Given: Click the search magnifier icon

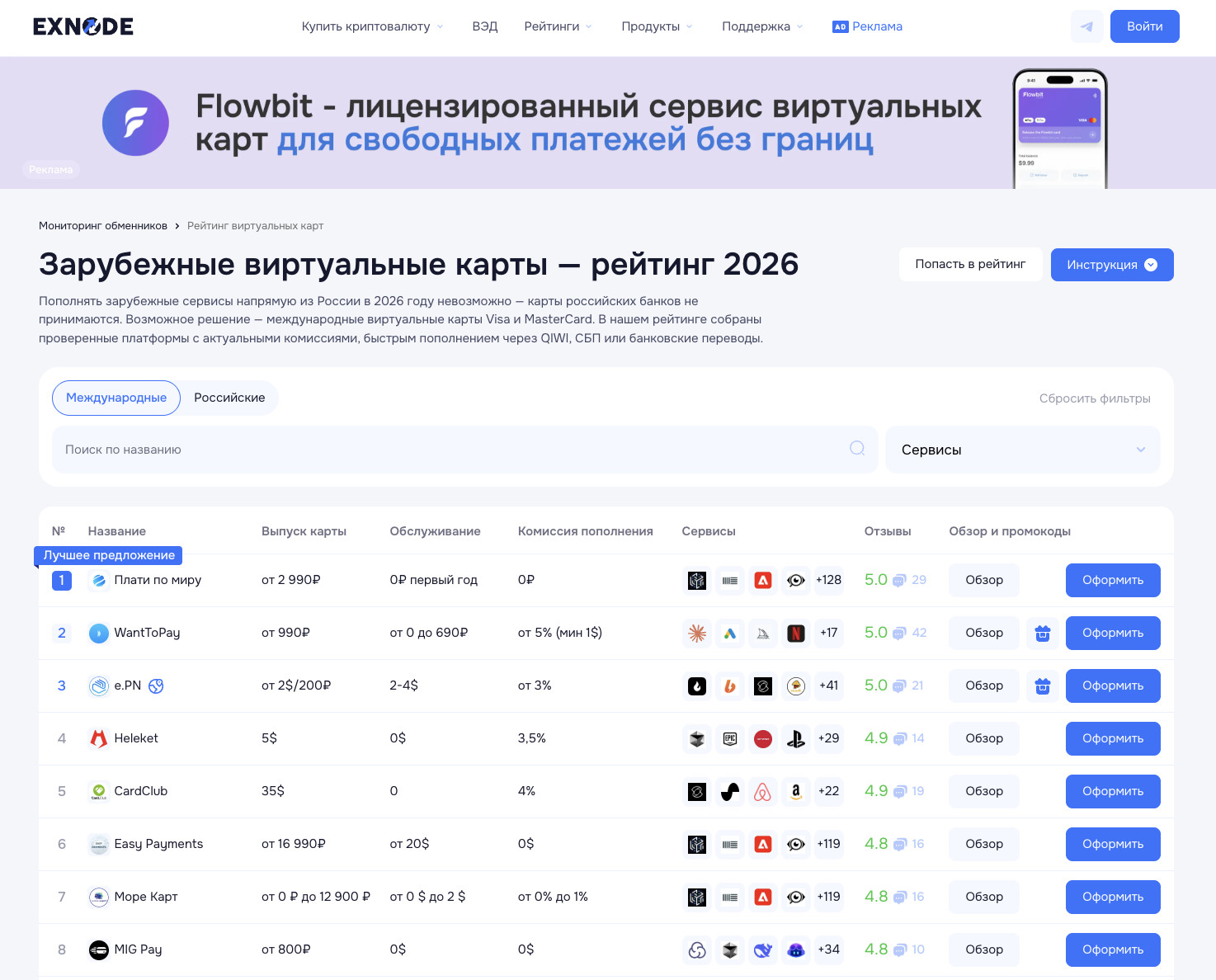Looking at the screenshot, I should pos(857,448).
